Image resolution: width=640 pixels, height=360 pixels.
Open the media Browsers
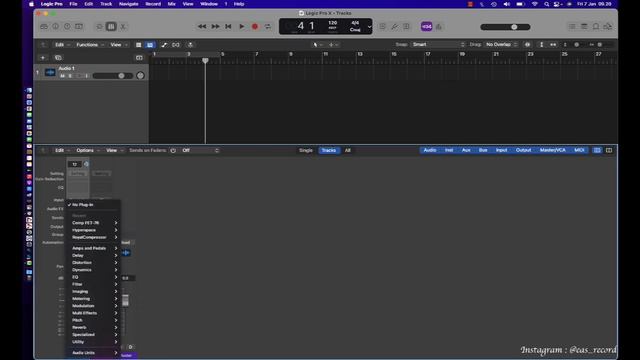[608, 27]
